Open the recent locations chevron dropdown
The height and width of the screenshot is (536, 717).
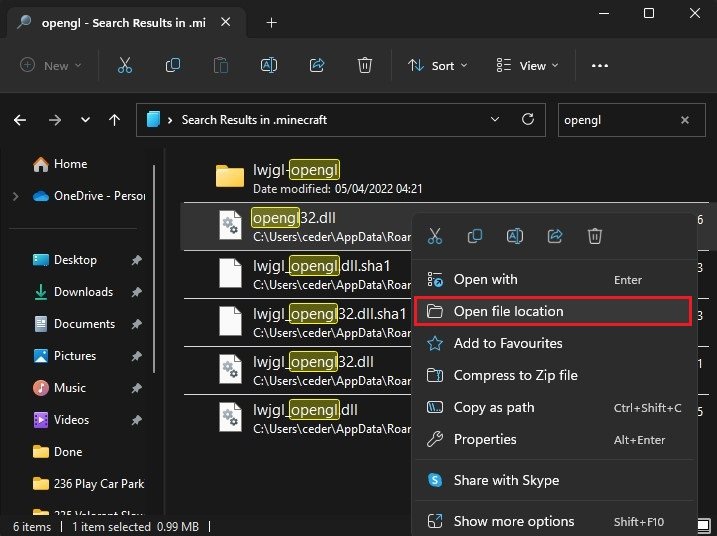(x=85, y=120)
